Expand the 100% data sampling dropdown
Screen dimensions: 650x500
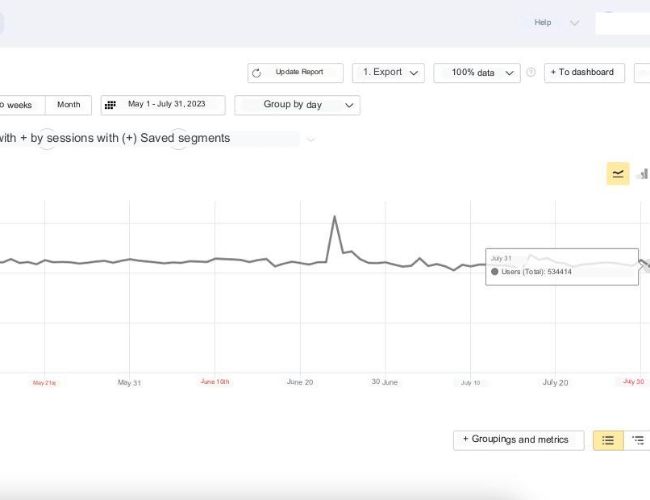pos(477,73)
